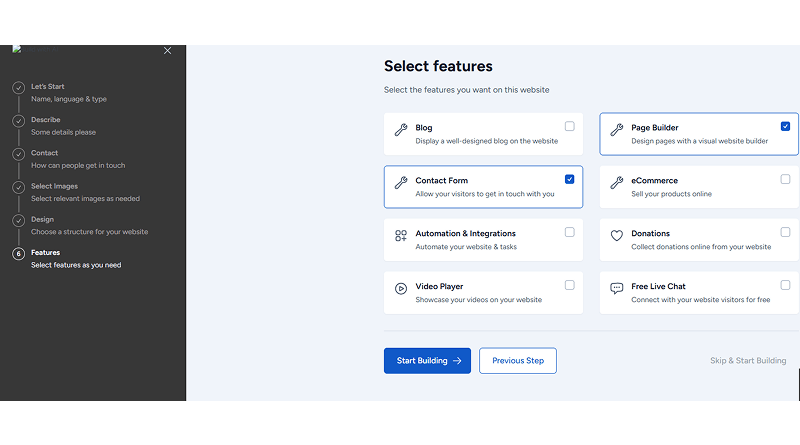Select the Blog feature title
This screenshot has width=800, height=445.
point(423,128)
